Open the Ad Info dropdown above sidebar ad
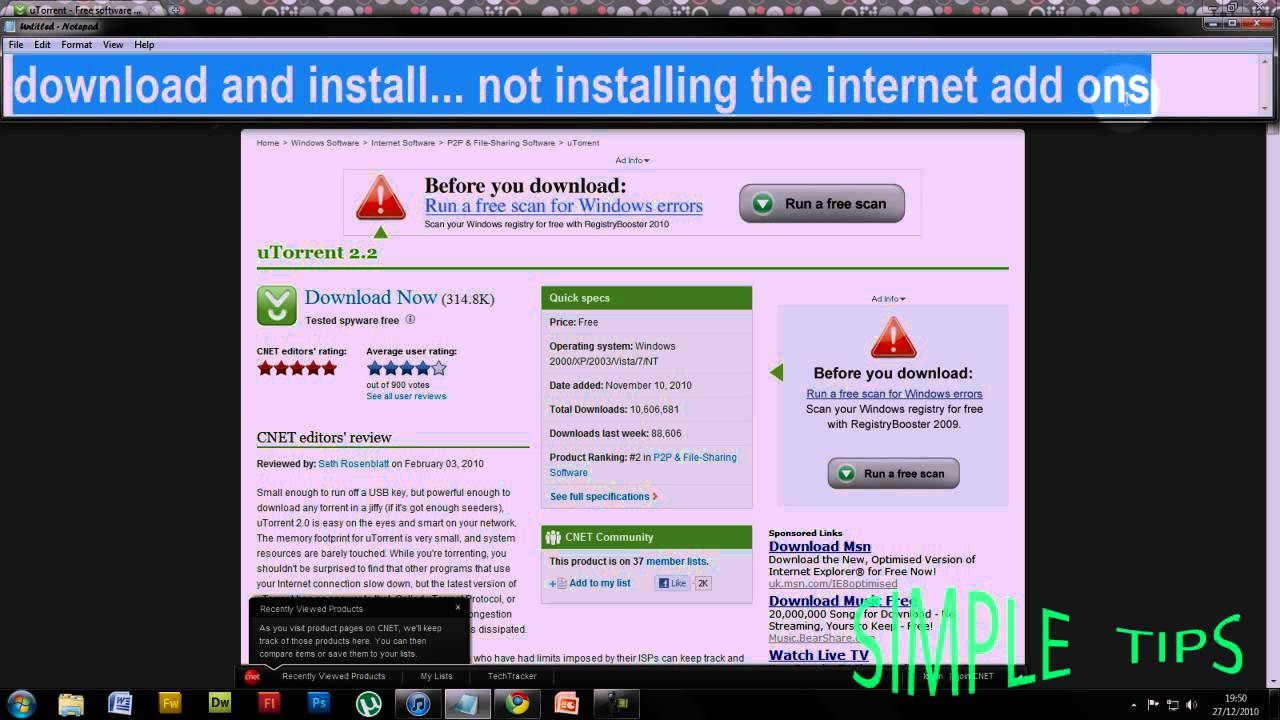1280x720 pixels. pyautogui.click(x=888, y=298)
